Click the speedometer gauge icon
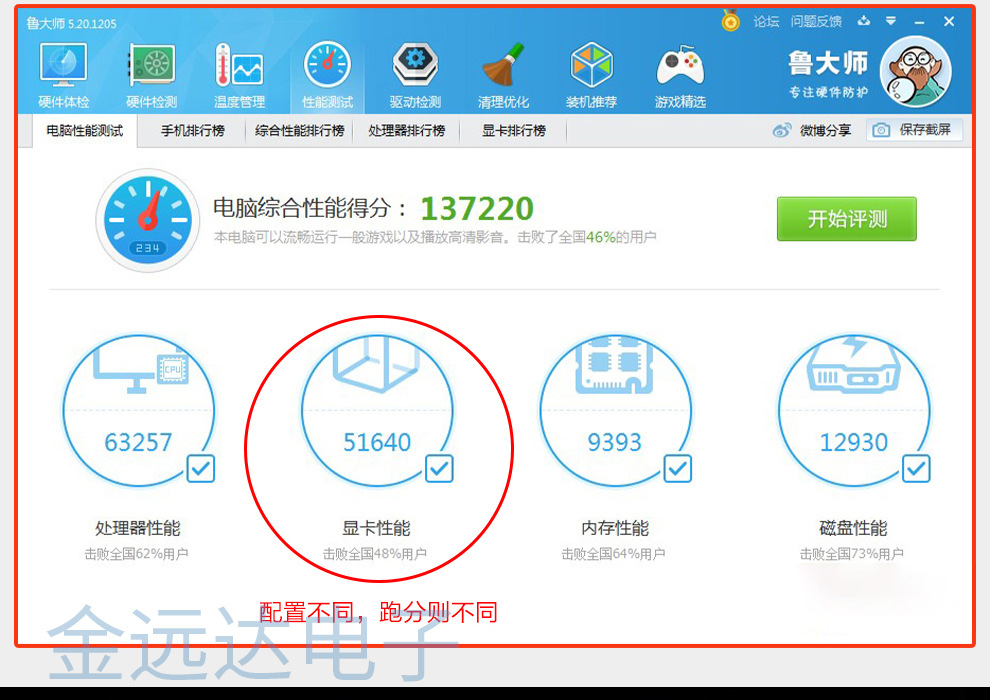Screen dimensions: 990x700 click(148, 220)
